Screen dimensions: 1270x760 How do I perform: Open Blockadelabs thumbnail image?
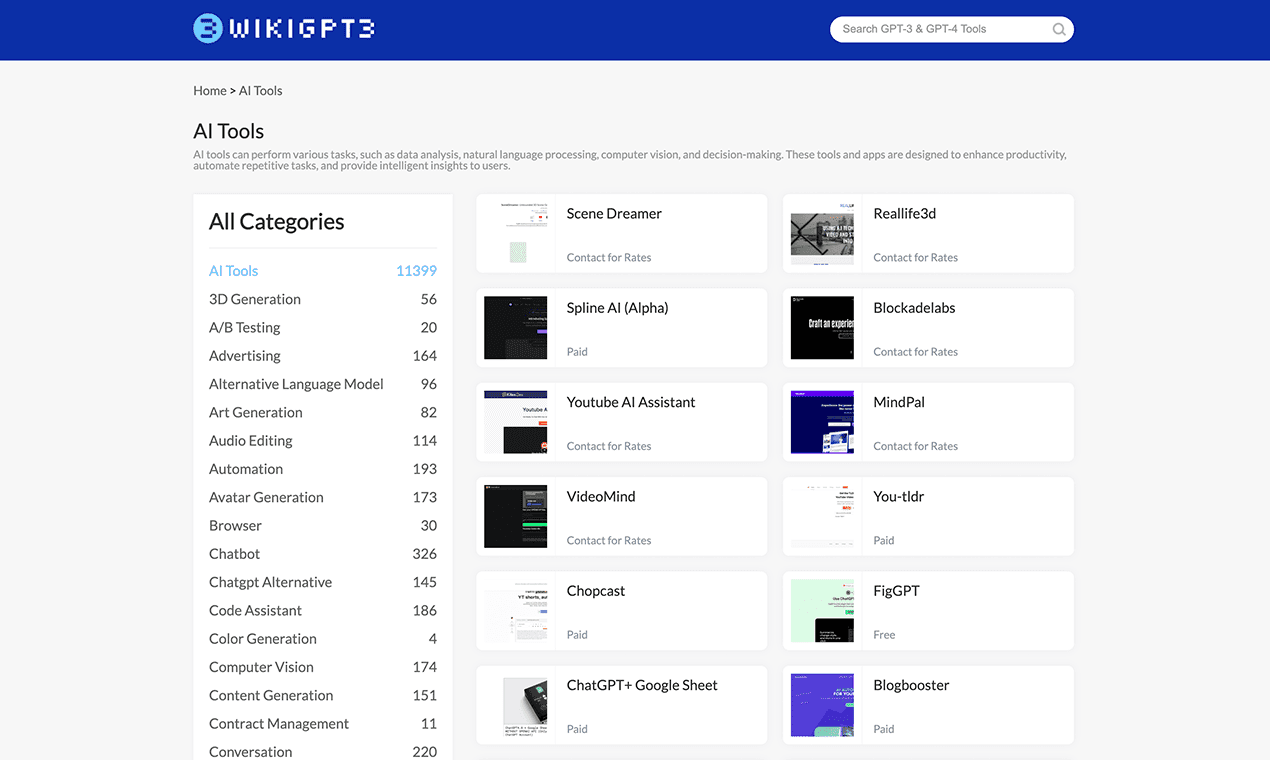point(822,328)
